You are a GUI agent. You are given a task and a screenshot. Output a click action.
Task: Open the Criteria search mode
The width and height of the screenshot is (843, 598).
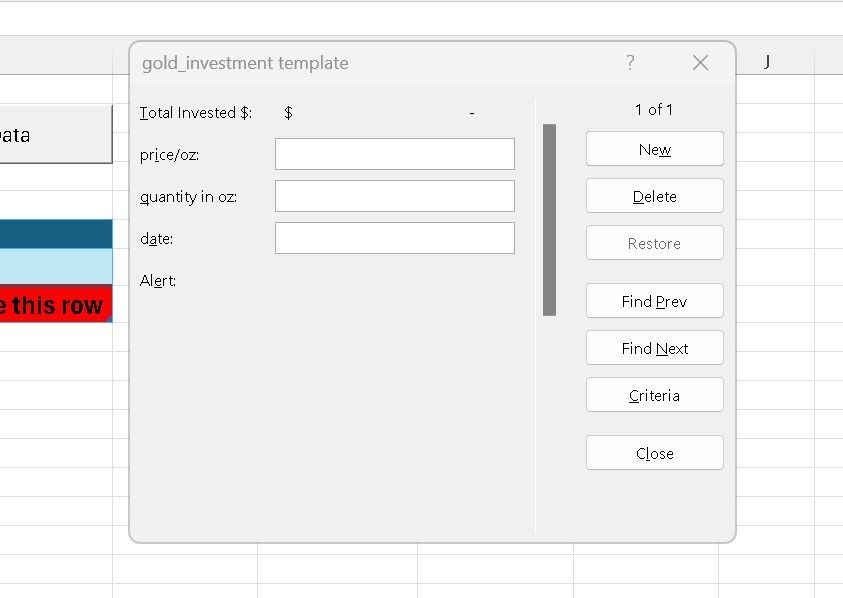coord(654,394)
